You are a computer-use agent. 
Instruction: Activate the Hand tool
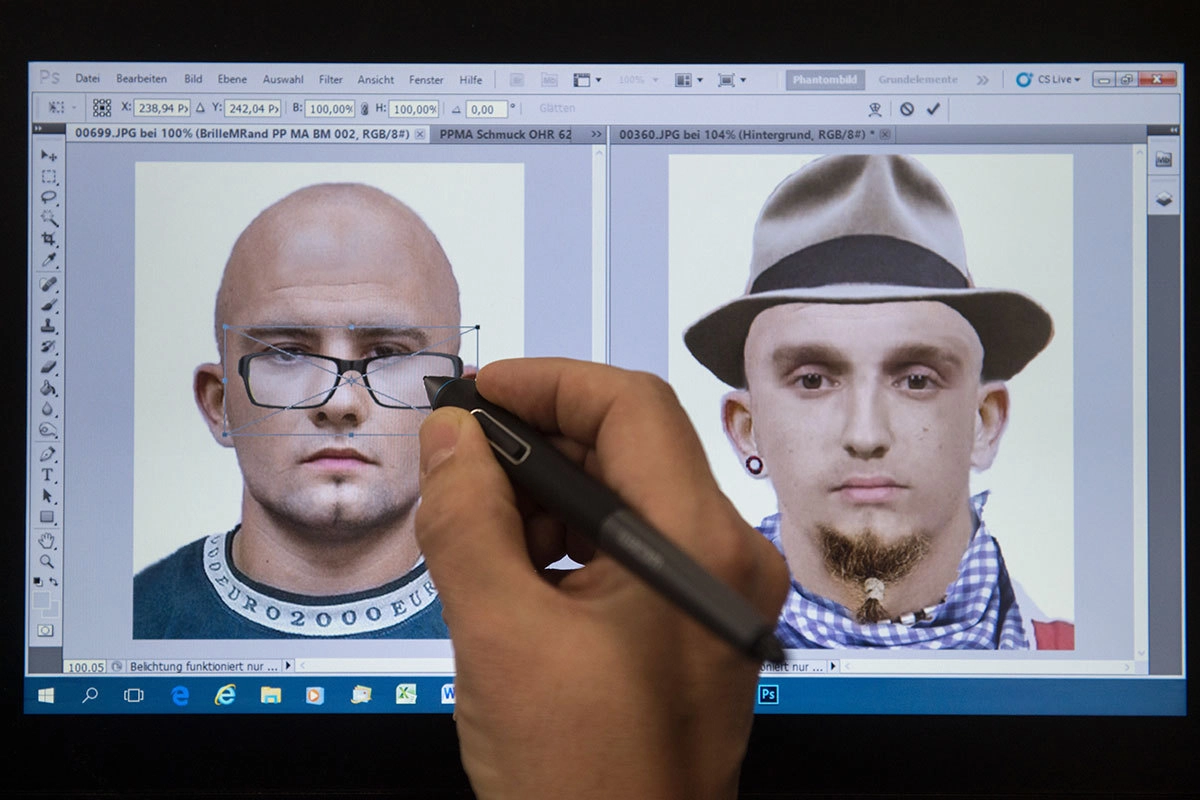pos(48,540)
